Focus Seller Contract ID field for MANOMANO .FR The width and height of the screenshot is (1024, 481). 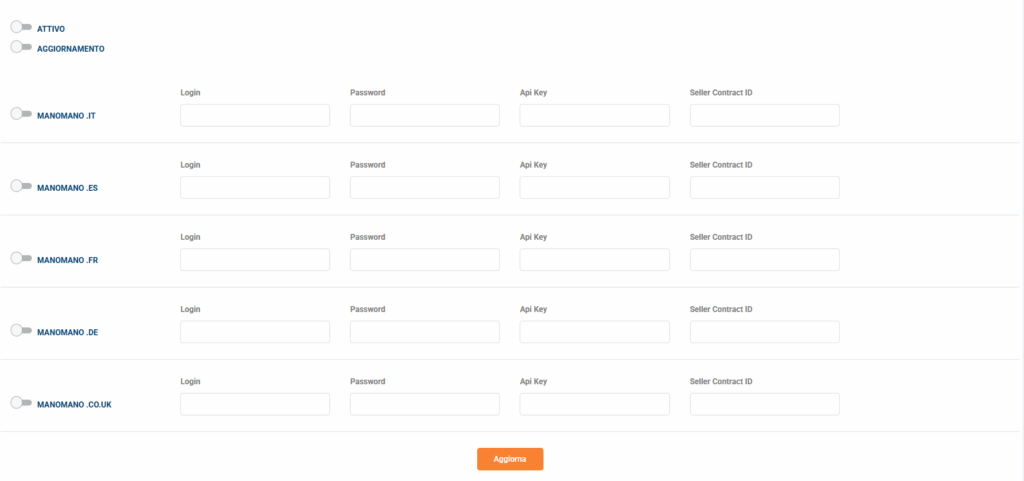pyautogui.click(x=765, y=260)
